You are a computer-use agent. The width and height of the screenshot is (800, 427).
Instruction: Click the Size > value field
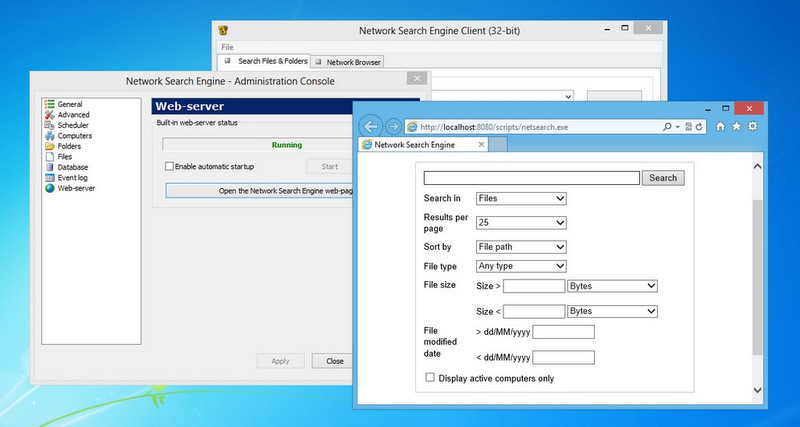[534, 286]
